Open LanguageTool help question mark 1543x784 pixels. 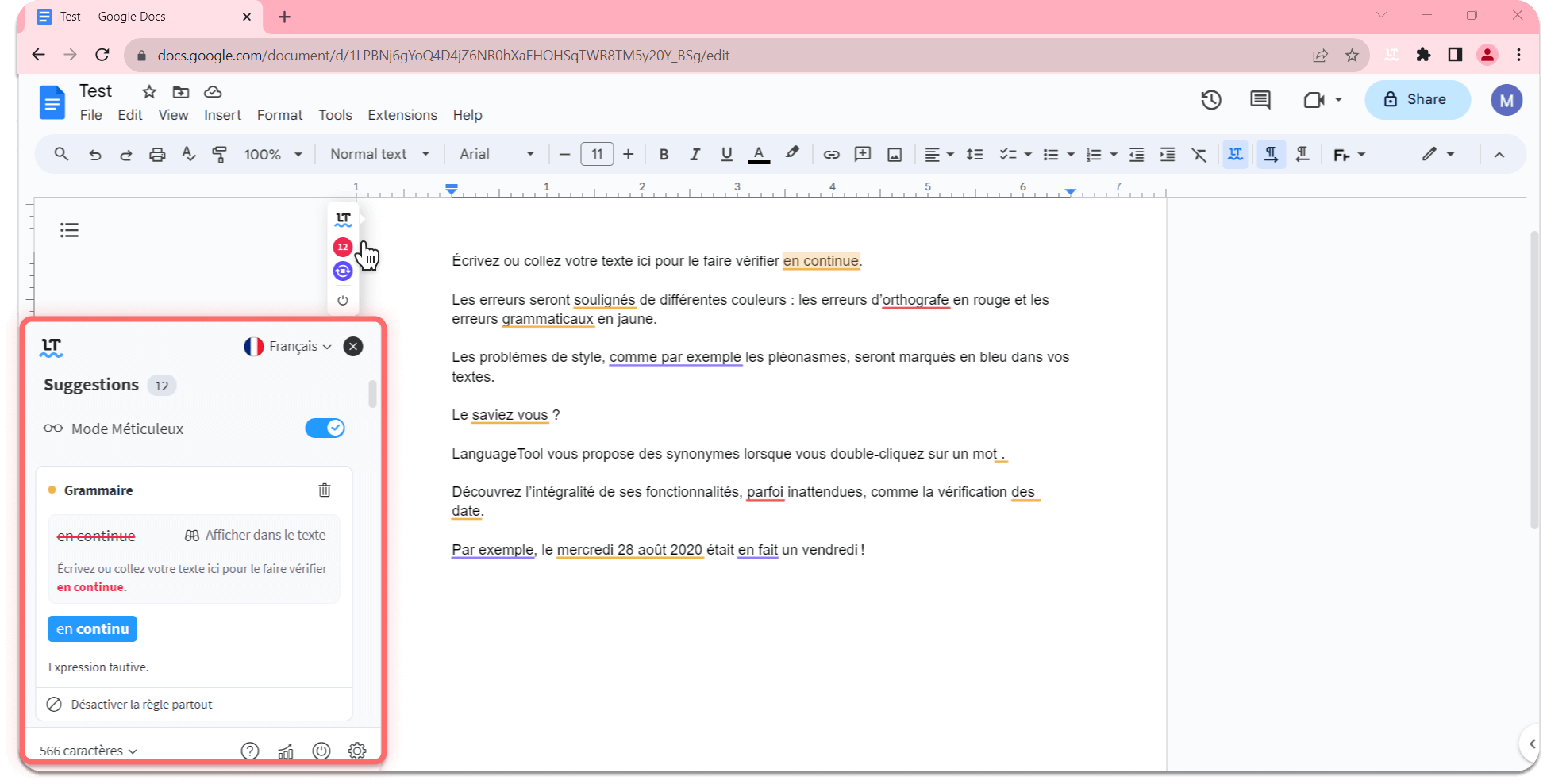tap(250, 751)
